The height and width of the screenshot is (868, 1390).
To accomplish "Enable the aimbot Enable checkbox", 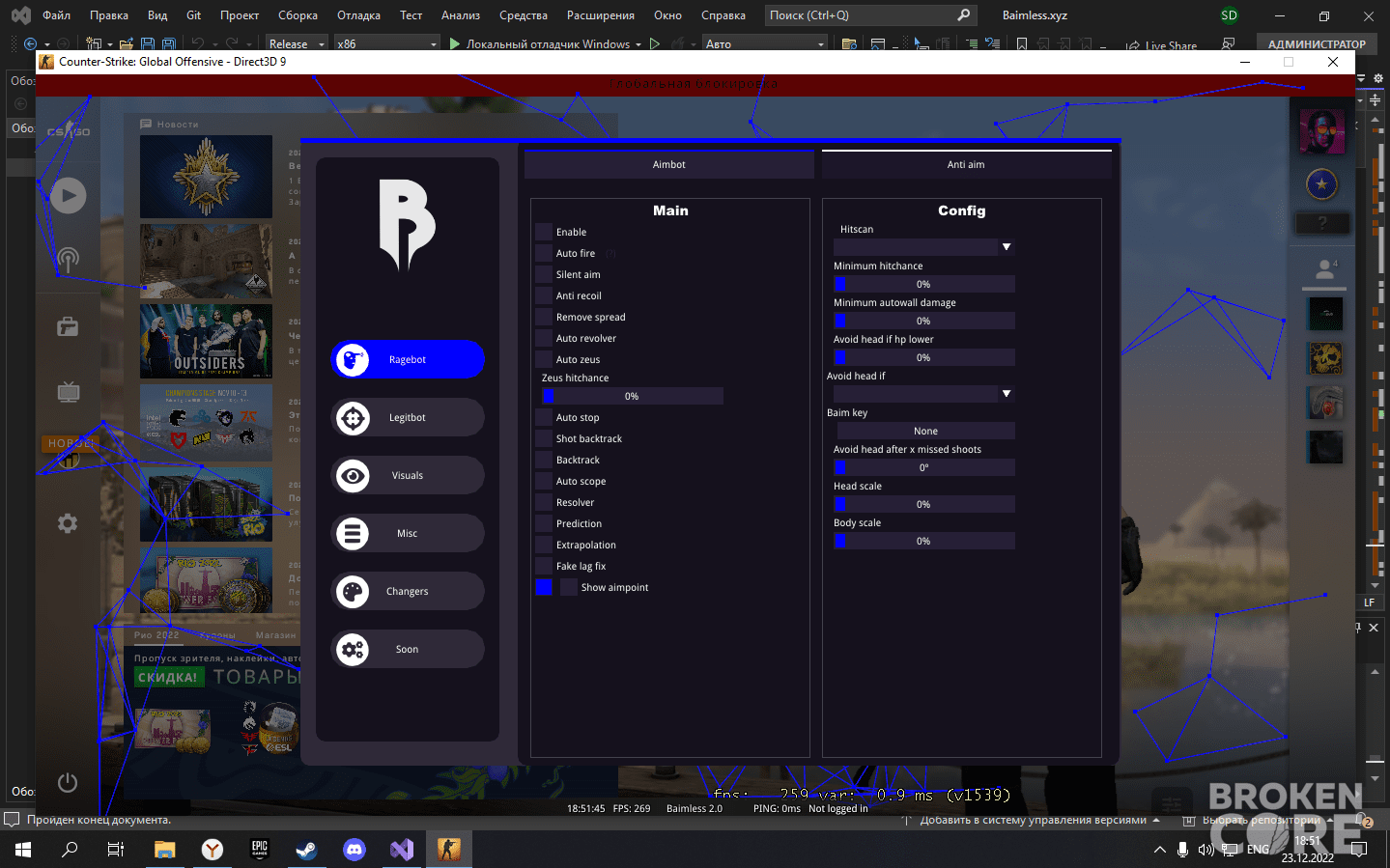I will [544, 232].
